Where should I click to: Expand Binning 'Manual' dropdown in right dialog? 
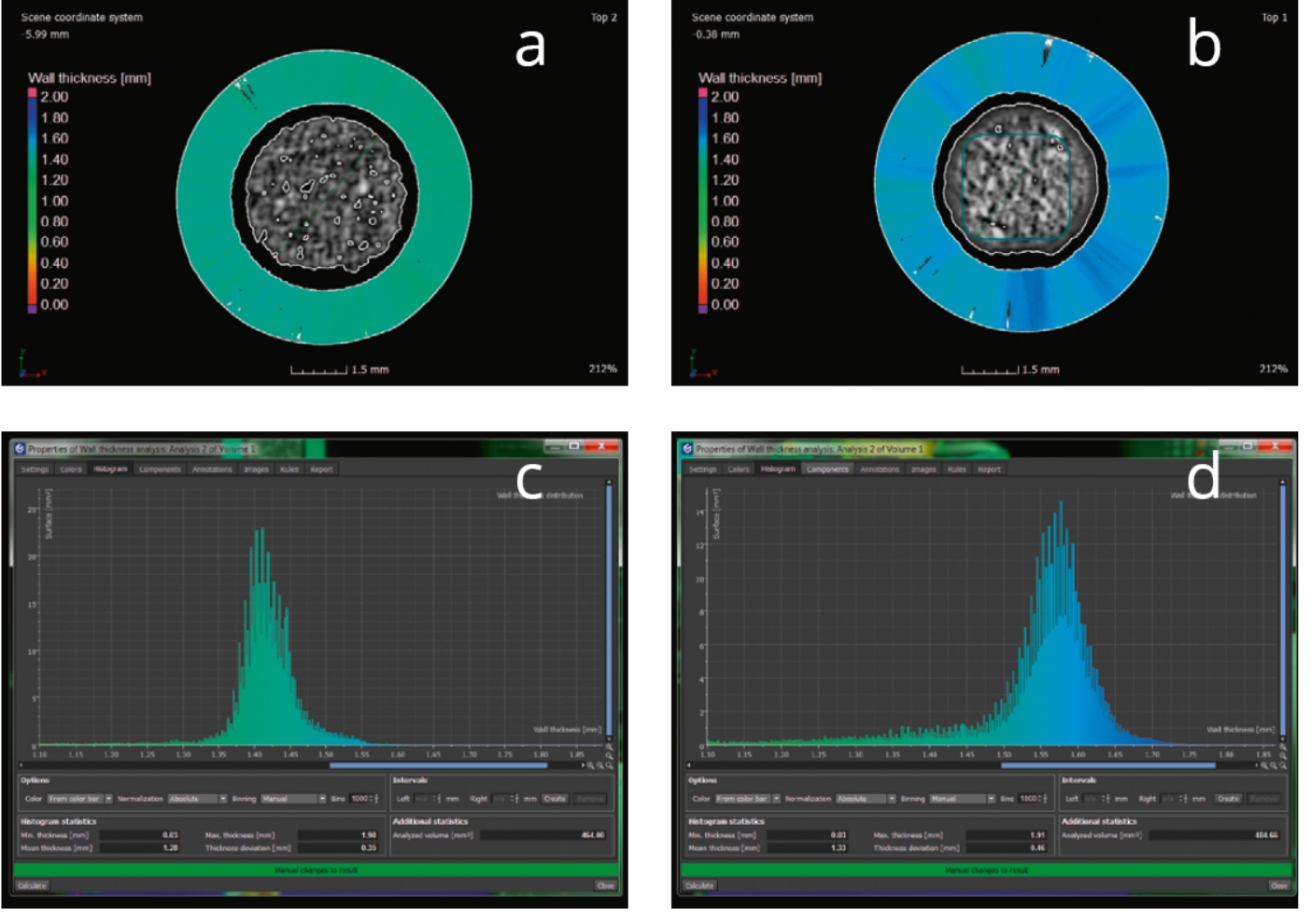point(962,799)
